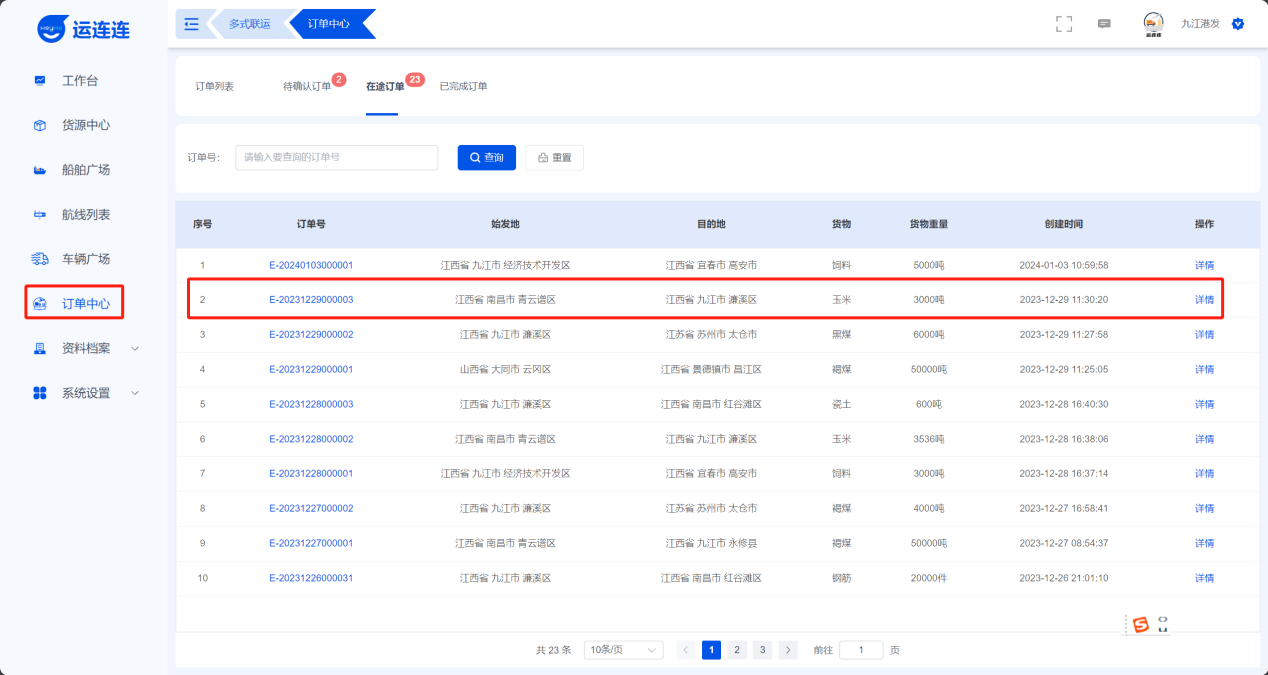
Task: Go to page 2 in pagination
Action: (737, 650)
